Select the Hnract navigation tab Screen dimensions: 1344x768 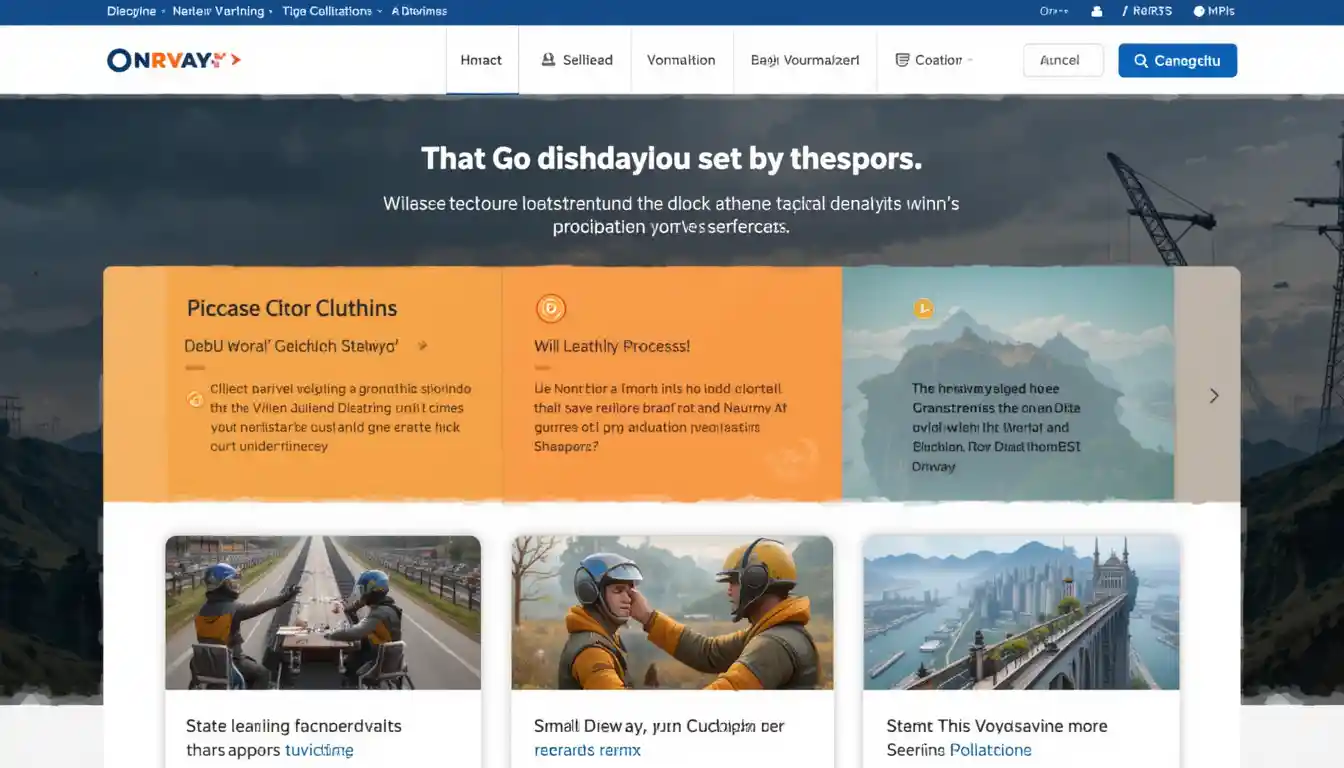(x=481, y=60)
